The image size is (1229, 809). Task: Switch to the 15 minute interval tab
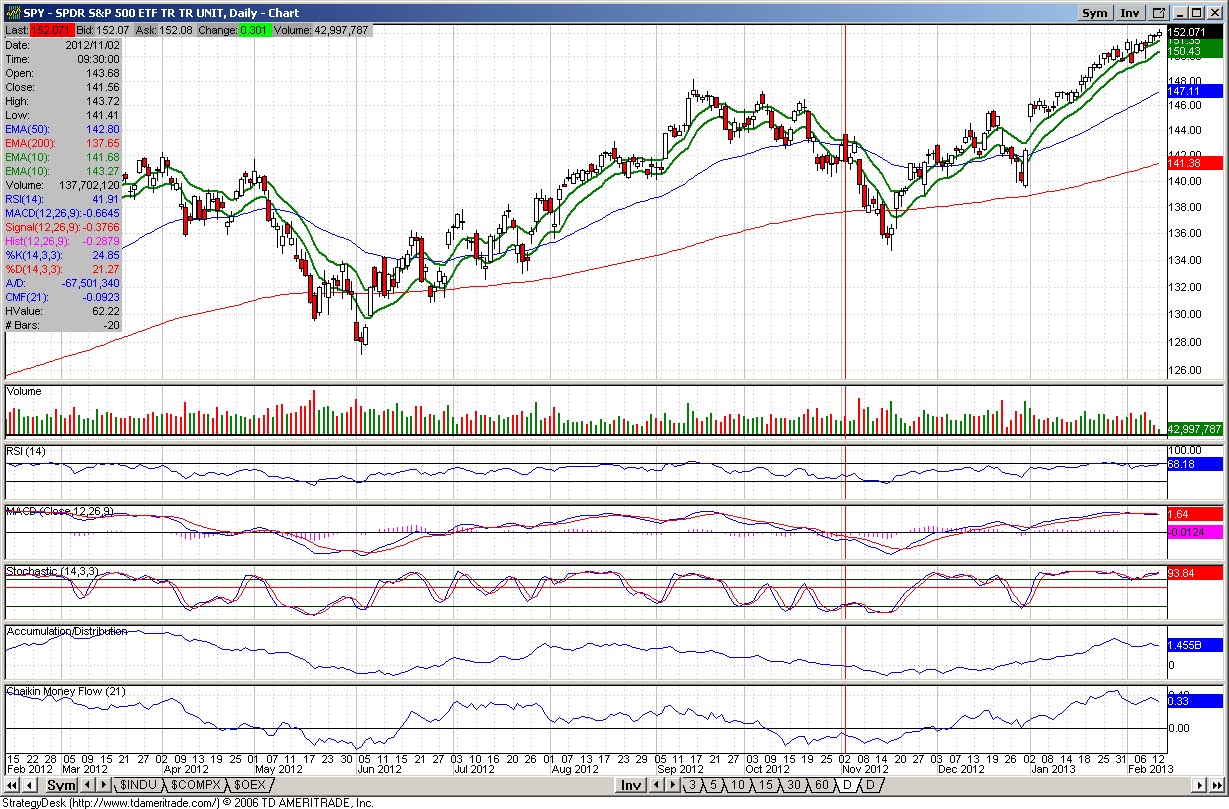click(766, 785)
